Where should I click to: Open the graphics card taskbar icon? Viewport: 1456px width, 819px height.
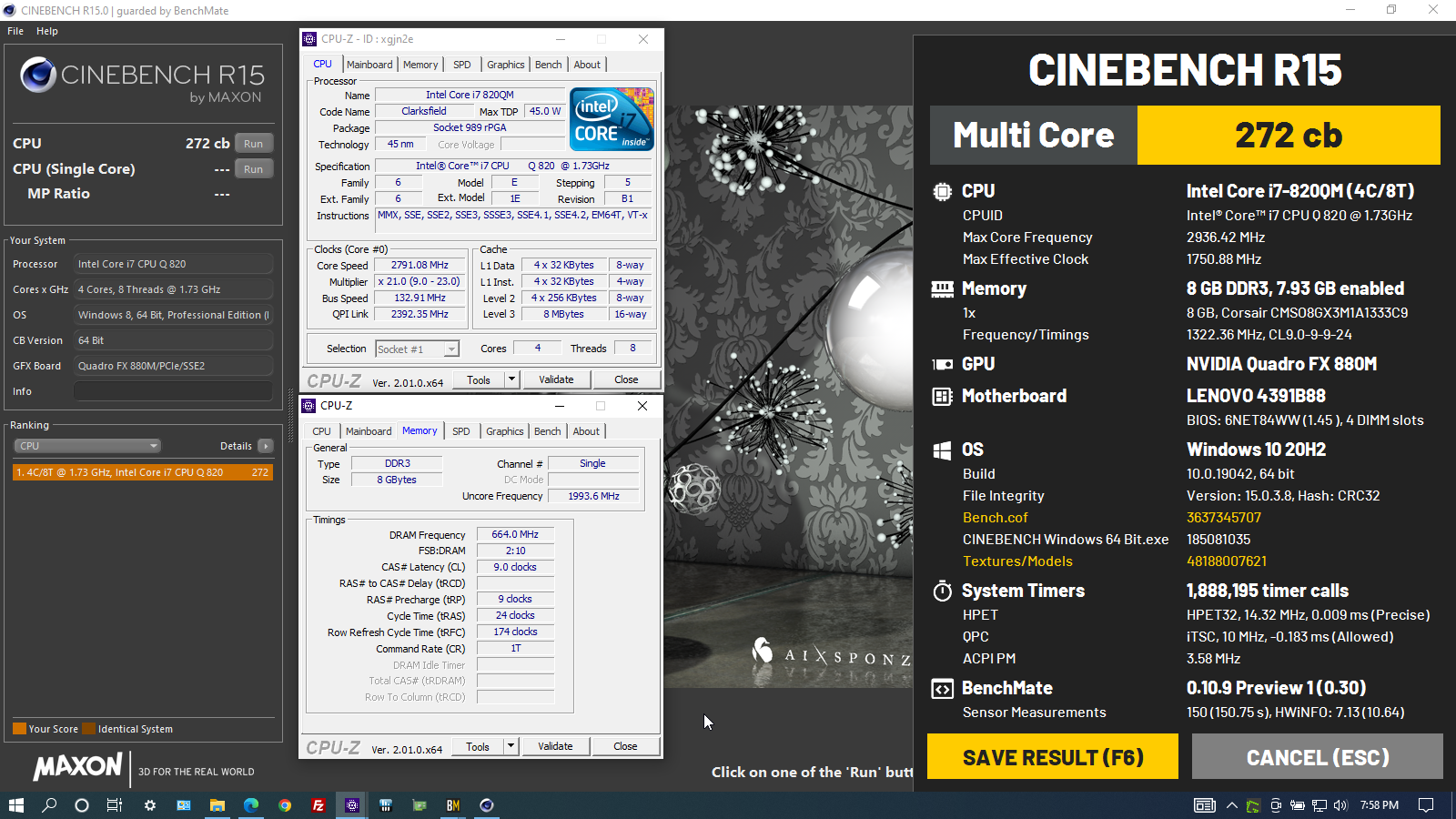[420, 805]
